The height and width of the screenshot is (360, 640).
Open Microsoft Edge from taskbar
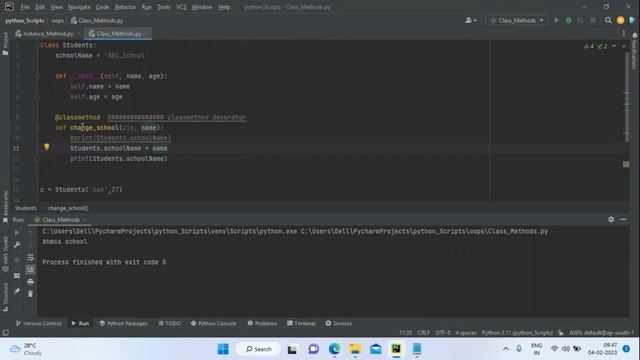tap(334, 349)
